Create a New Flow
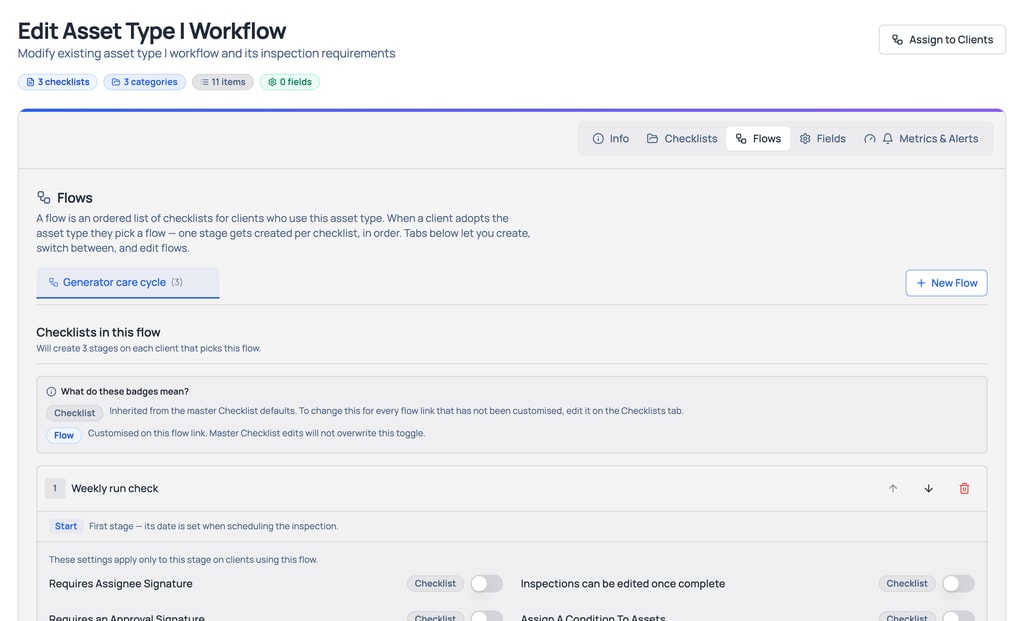Image resolution: width=1024 pixels, height=621 pixels. coord(946,283)
